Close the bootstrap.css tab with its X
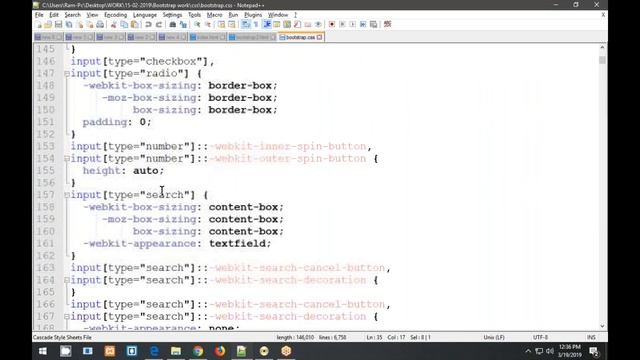This screenshot has height=360, width=640. [x=320, y=37]
